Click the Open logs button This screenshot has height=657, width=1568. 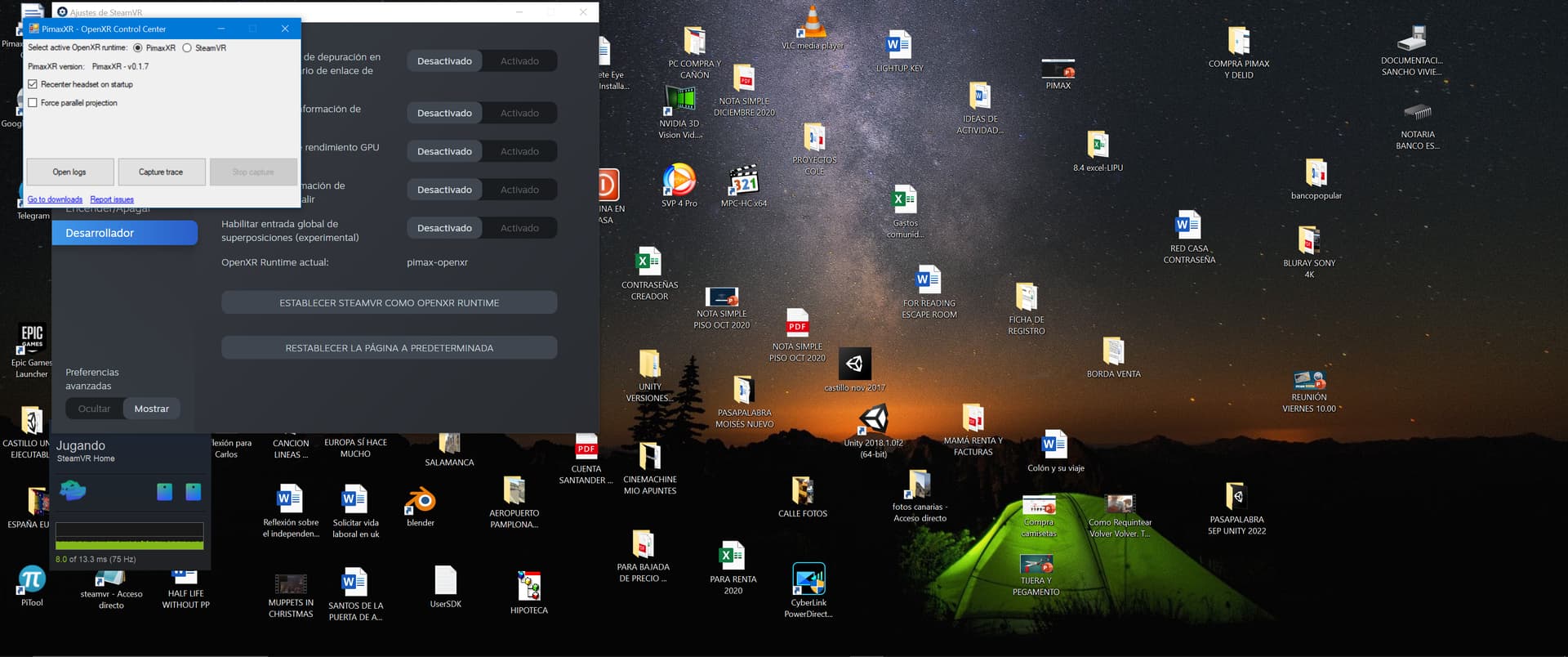tap(69, 172)
